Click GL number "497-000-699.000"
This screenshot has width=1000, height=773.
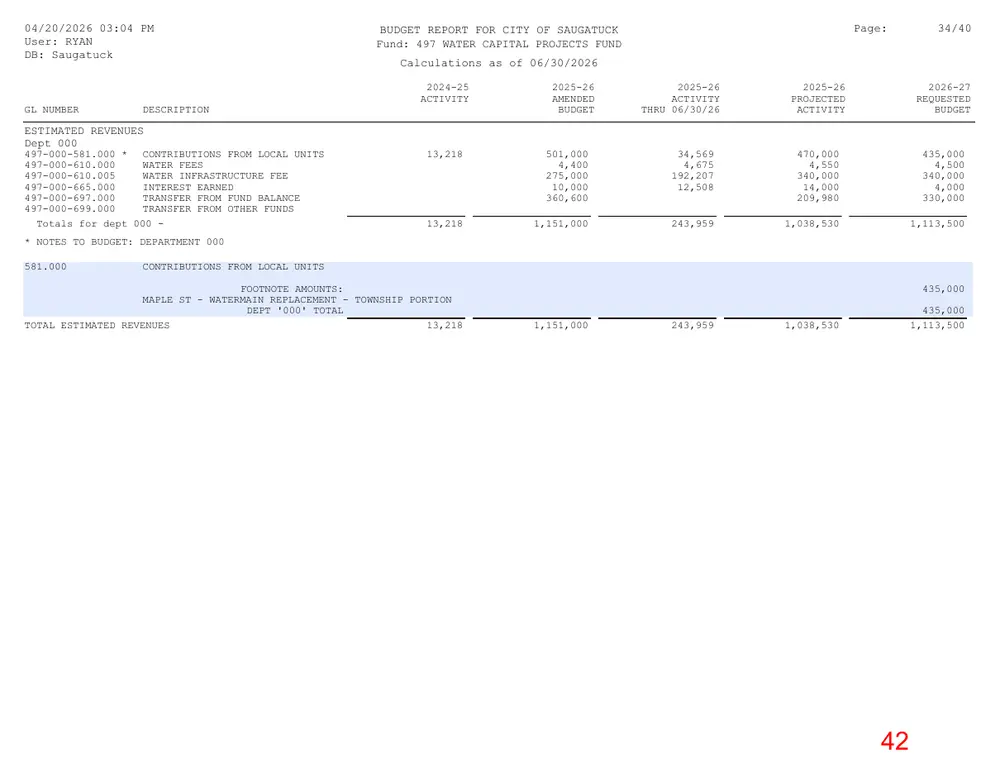(x=70, y=209)
